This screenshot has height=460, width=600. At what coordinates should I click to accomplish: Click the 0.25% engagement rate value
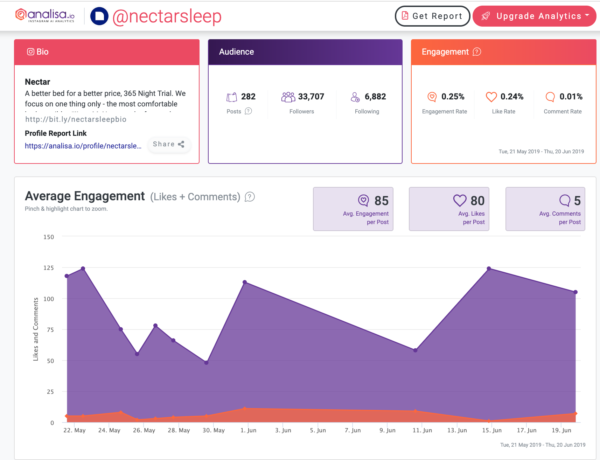pos(453,96)
